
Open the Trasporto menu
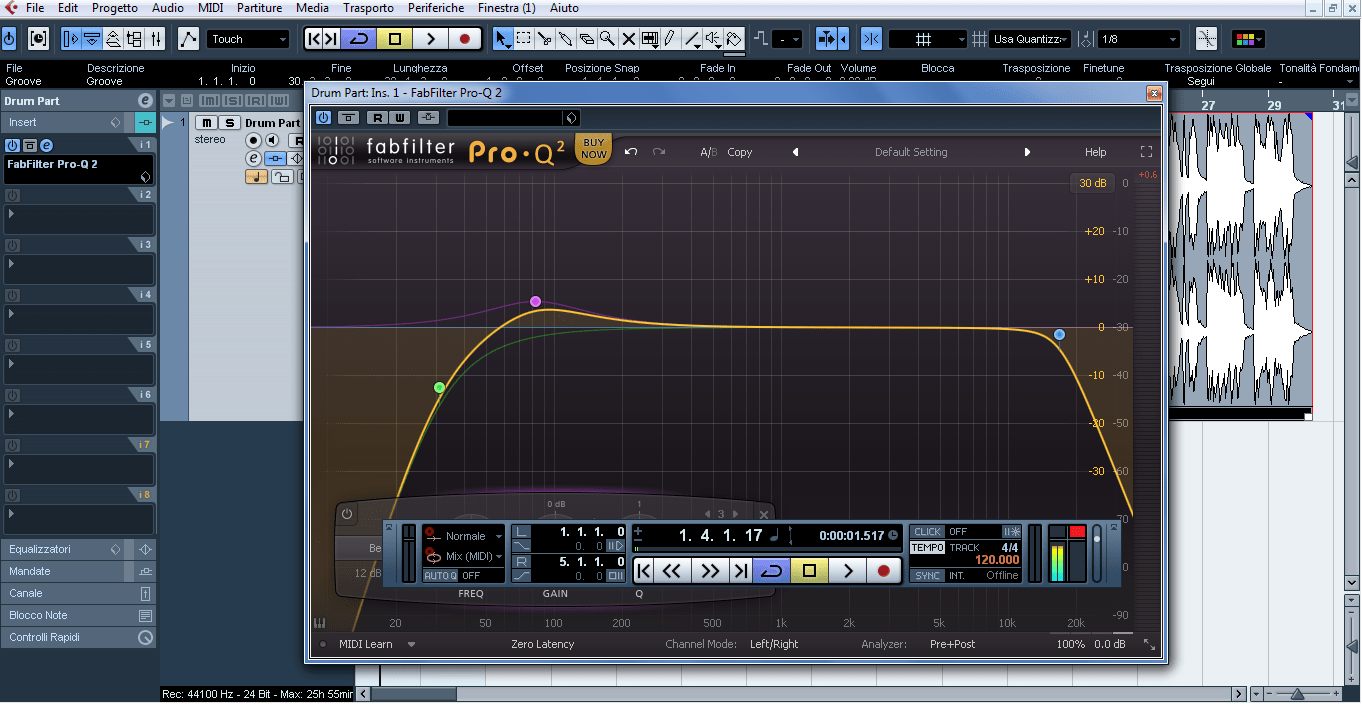368,8
